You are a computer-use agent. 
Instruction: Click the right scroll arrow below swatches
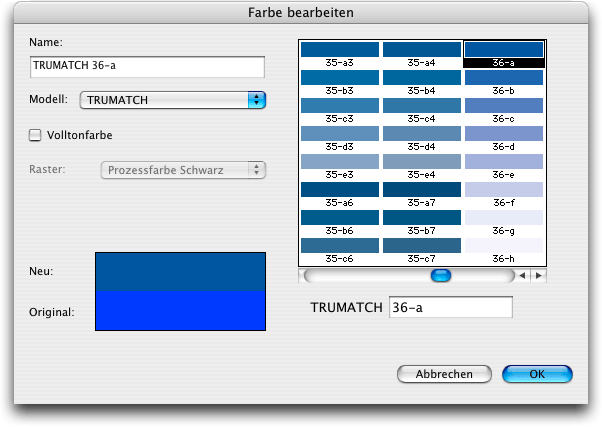tap(539, 275)
